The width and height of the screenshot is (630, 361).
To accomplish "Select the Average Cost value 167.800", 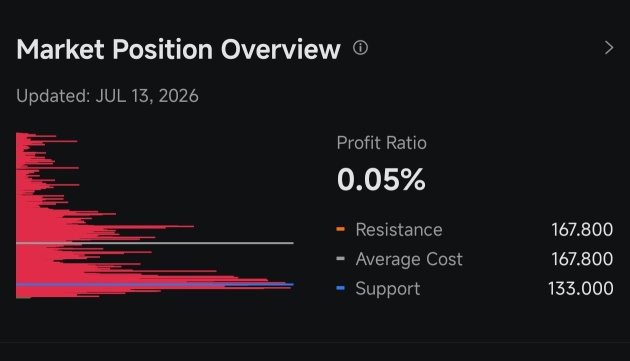I will click(582, 259).
